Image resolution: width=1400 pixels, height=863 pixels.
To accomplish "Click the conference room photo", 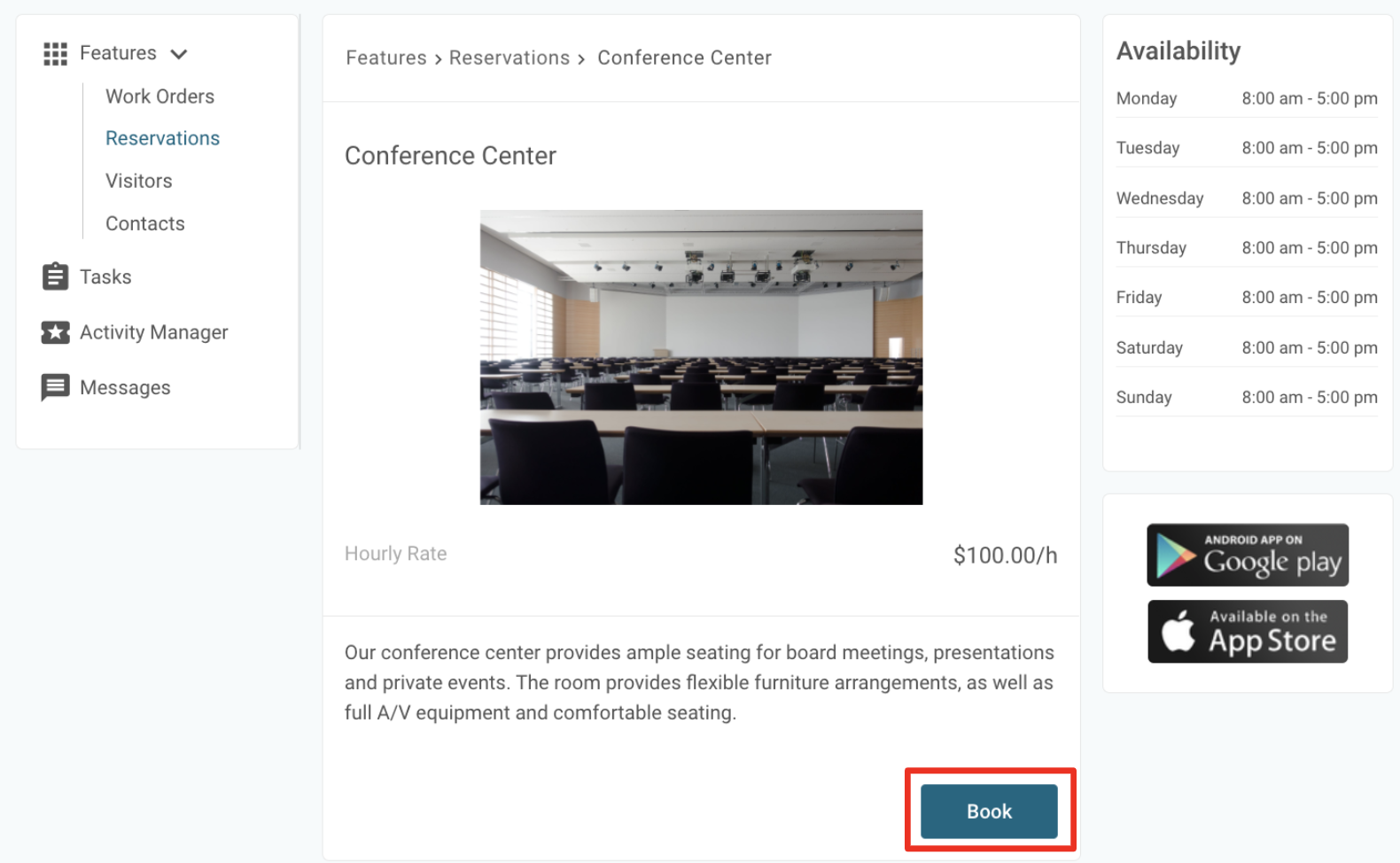I will 701,357.
